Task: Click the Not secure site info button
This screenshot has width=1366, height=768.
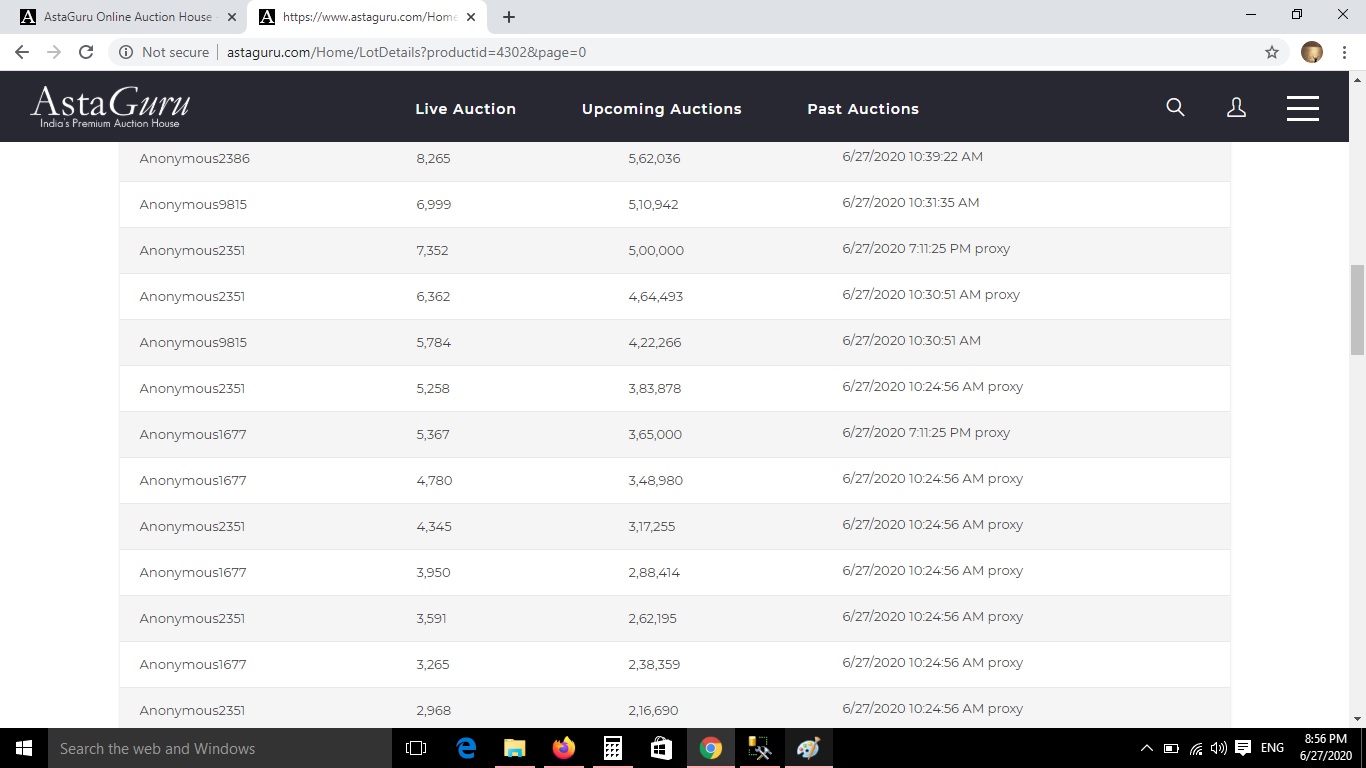Action: click(164, 52)
